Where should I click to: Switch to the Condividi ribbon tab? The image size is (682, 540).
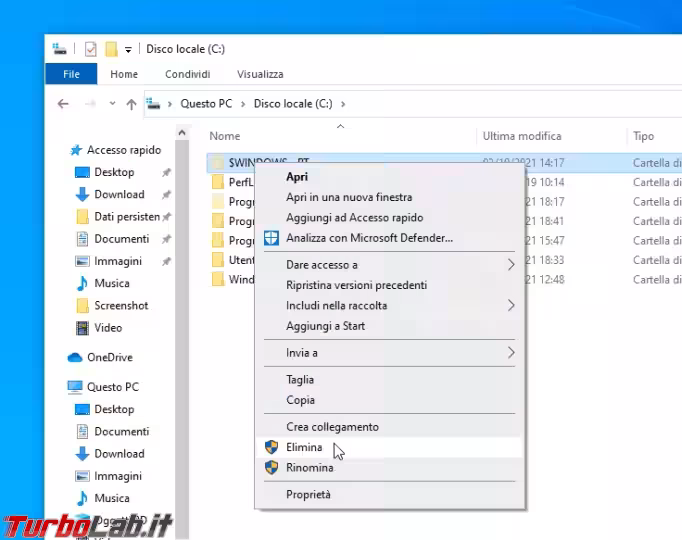187,74
